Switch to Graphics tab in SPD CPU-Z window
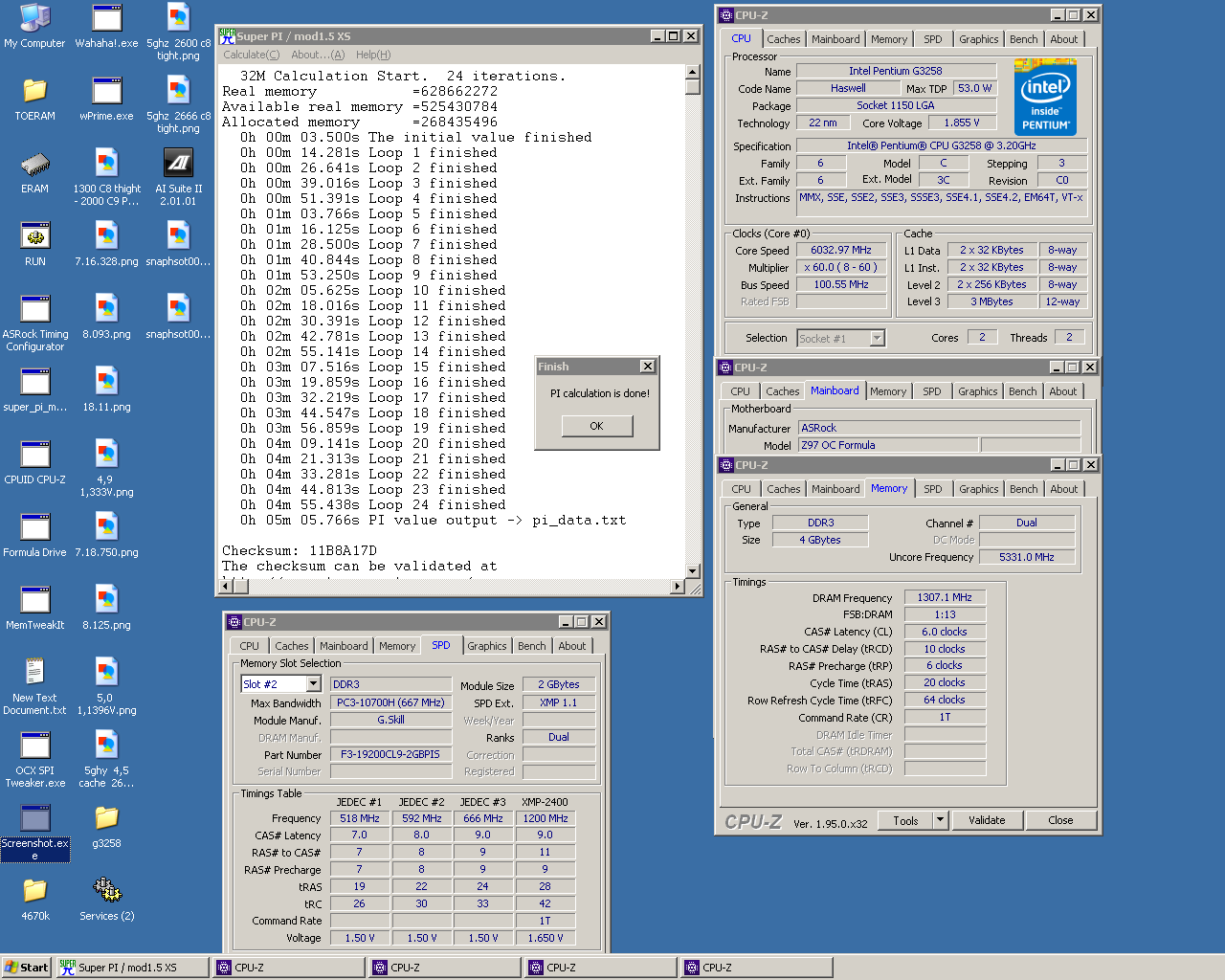 [486, 646]
